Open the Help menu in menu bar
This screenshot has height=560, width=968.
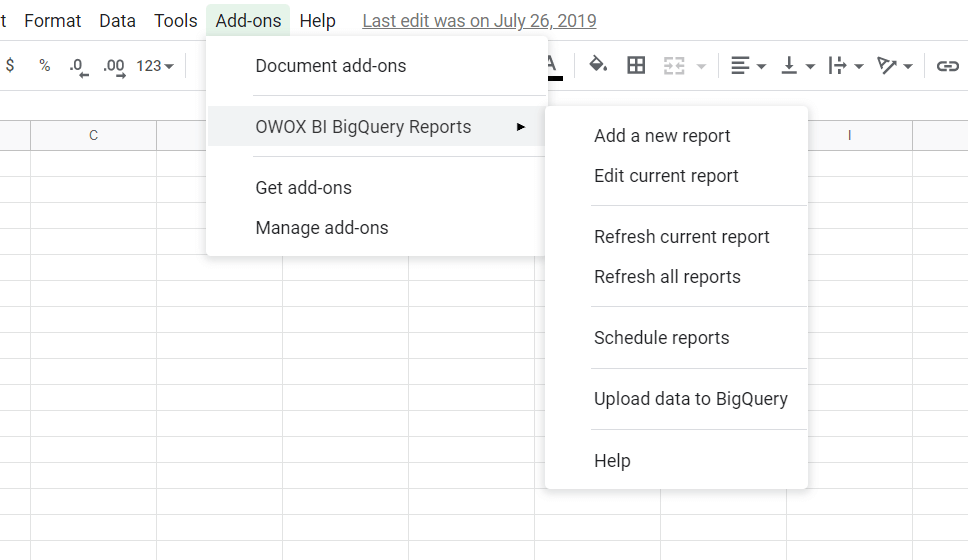(x=317, y=20)
